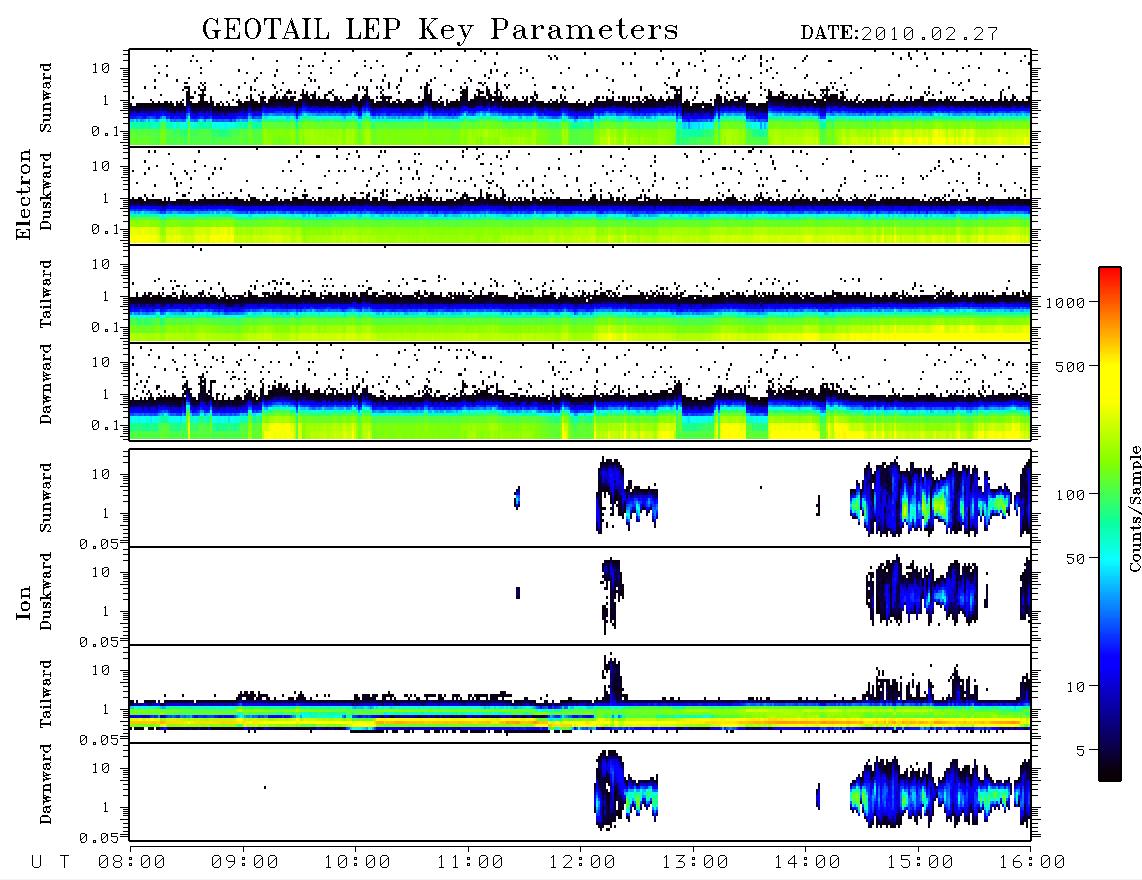Select the Ion Tailward panel label
This screenshot has width=1142, height=880.
point(46,694)
